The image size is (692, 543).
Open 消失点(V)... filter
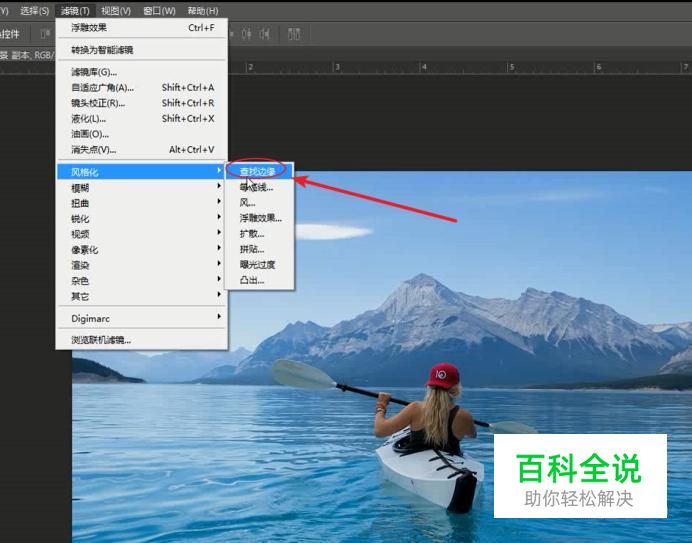(x=142, y=150)
